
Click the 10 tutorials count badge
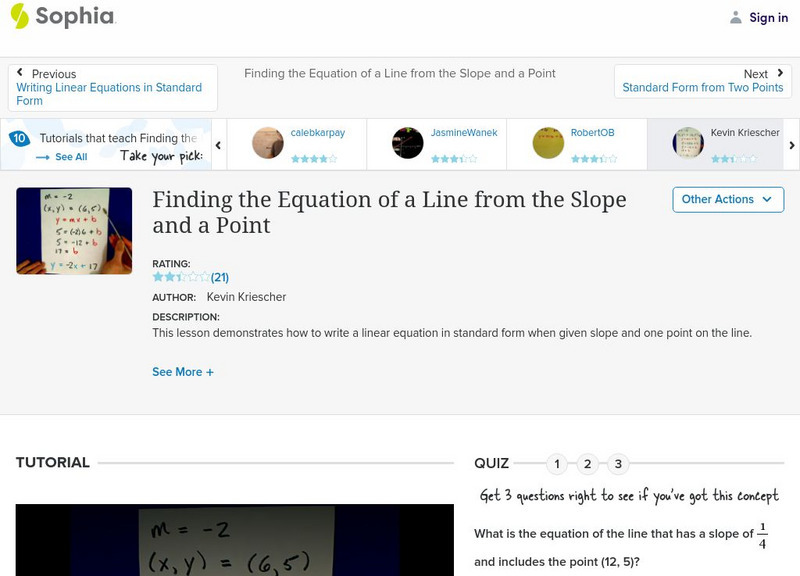[x=19, y=139]
